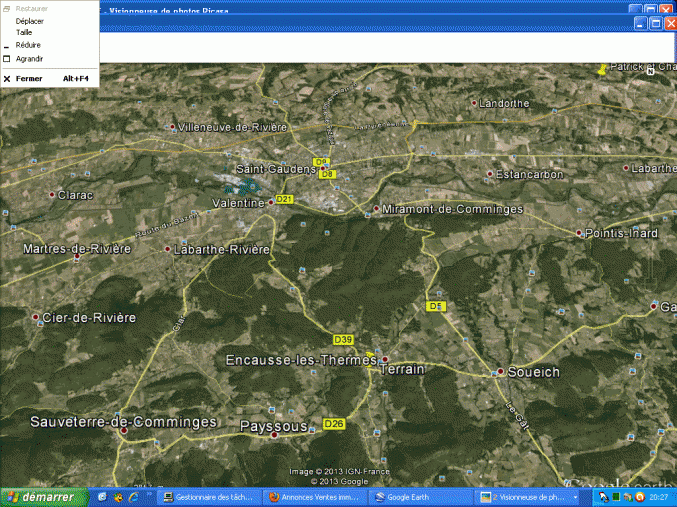
Task: Click the Valentine place label
Action: tap(238, 203)
